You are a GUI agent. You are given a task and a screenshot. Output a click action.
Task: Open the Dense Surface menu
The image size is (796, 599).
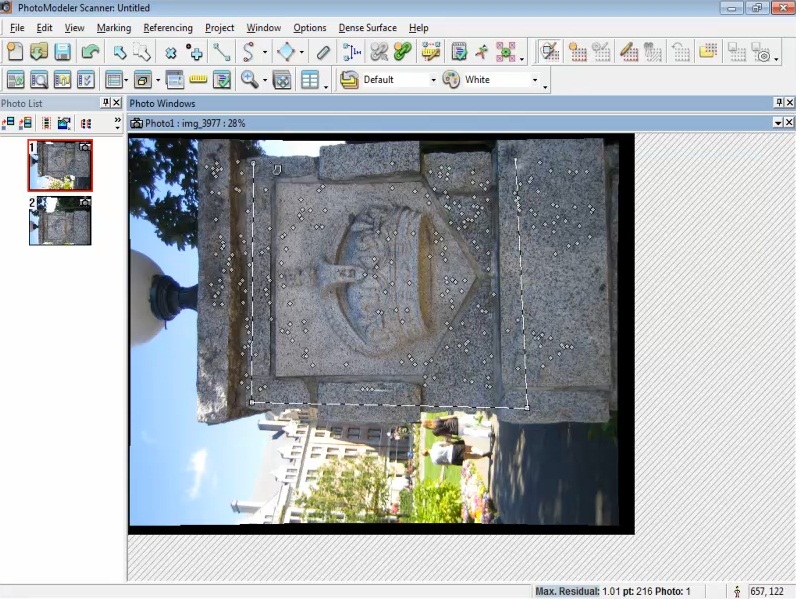367,28
